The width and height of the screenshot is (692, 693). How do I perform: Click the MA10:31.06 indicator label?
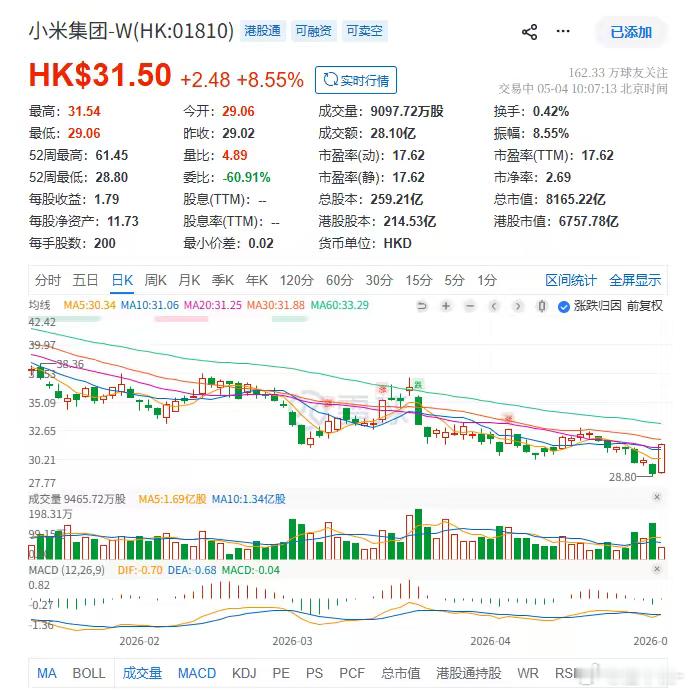[x=150, y=305]
